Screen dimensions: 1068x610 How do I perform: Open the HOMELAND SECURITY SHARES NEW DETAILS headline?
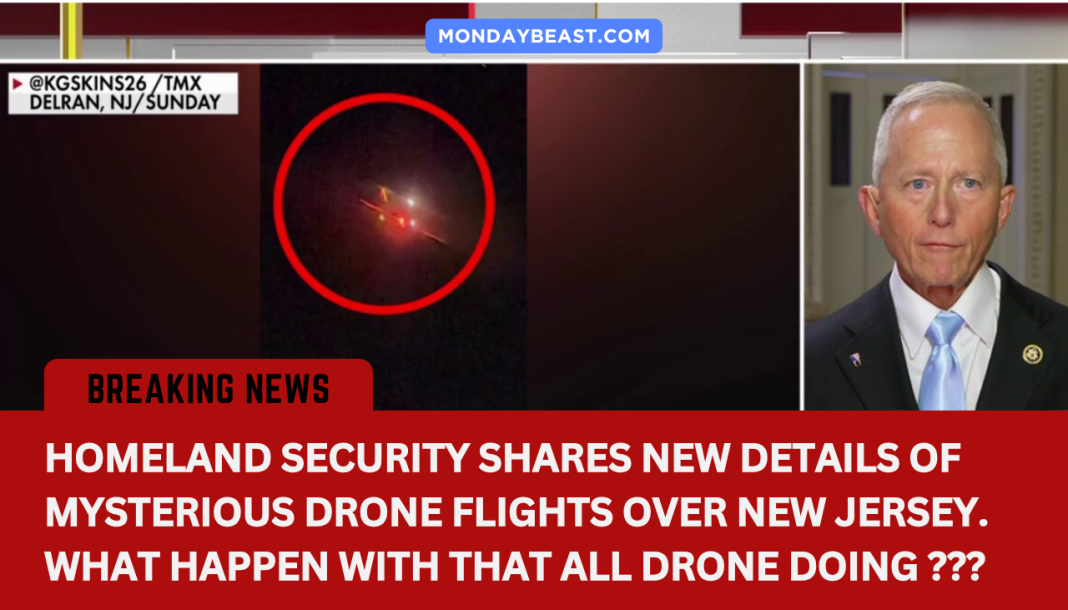pyautogui.click(x=503, y=458)
